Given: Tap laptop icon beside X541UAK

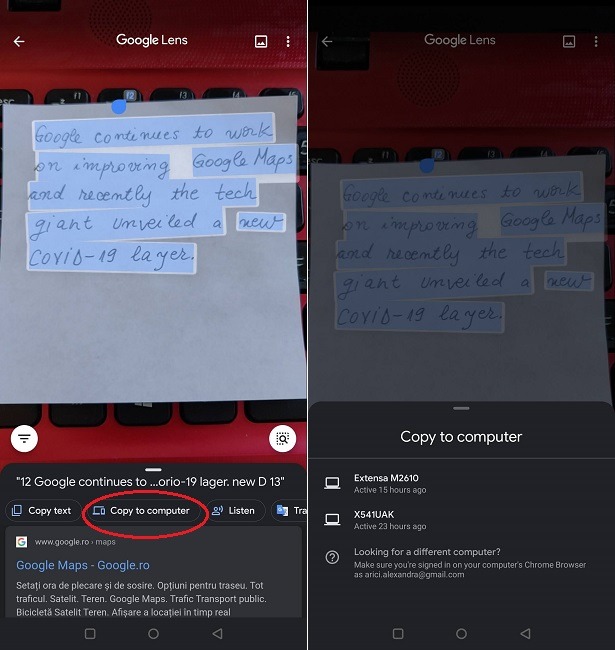Looking at the screenshot, I should pyautogui.click(x=332, y=520).
